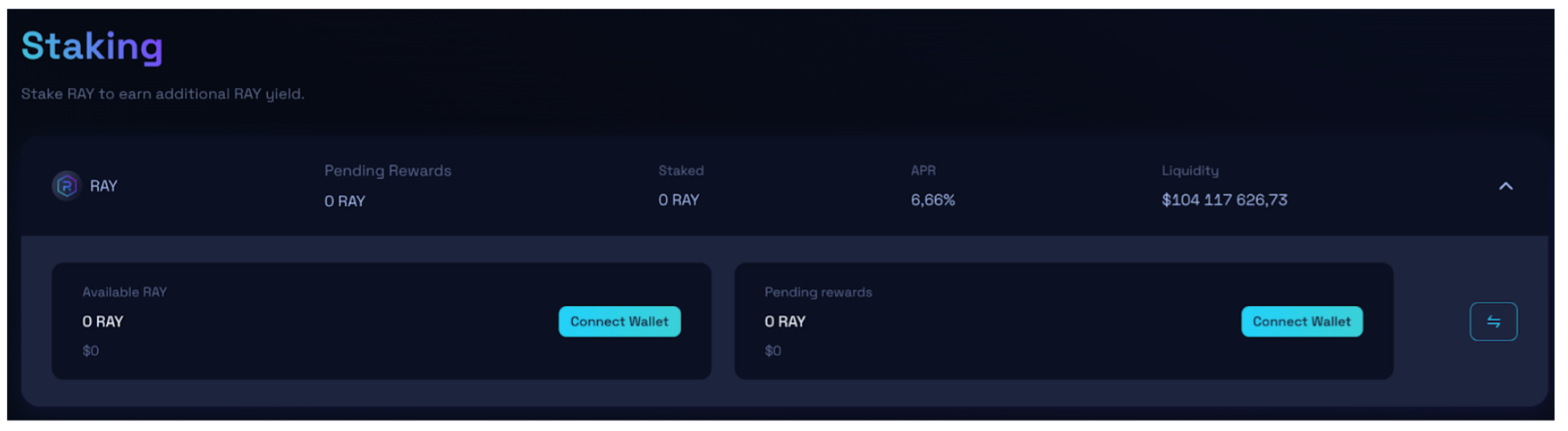Connect Wallet in Pending rewards card

(1301, 322)
